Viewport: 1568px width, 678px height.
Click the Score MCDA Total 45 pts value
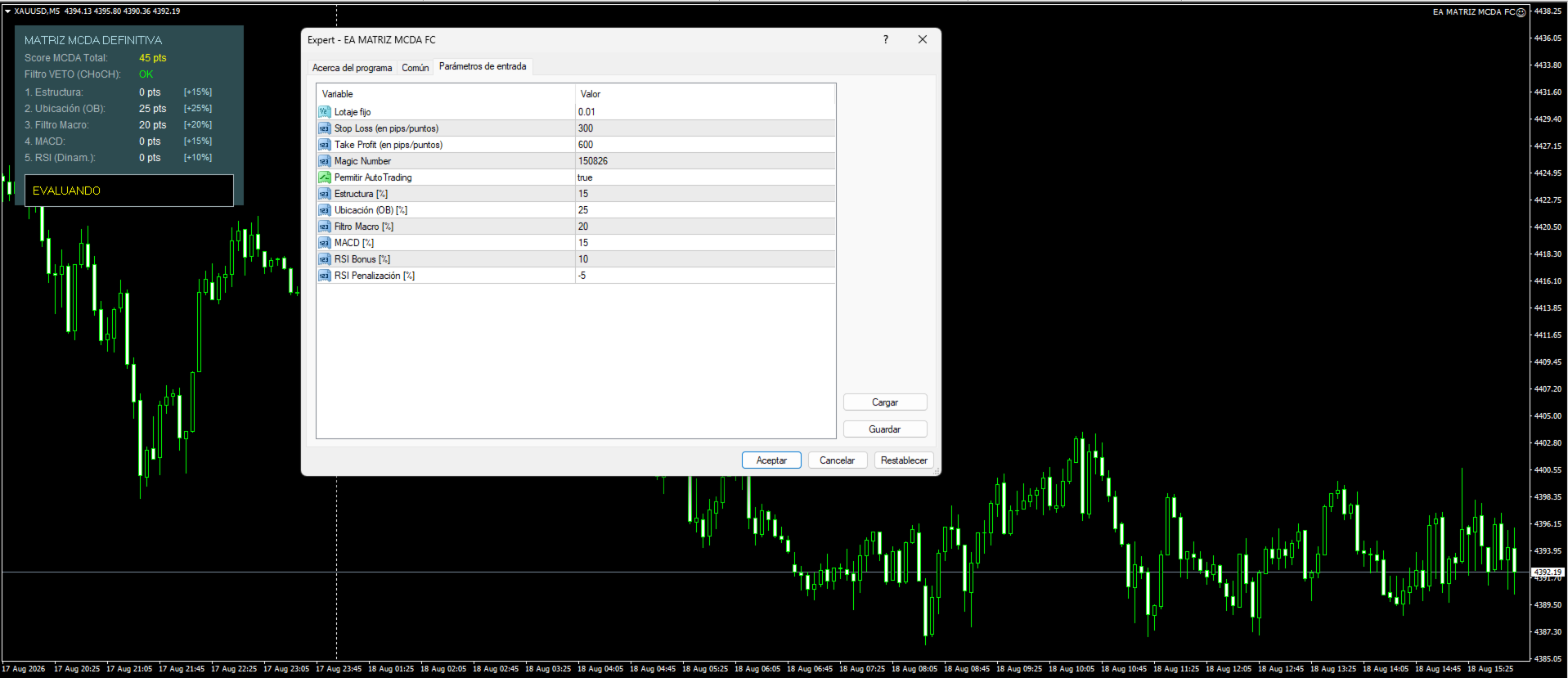pyautogui.click(x=152, y=58)
